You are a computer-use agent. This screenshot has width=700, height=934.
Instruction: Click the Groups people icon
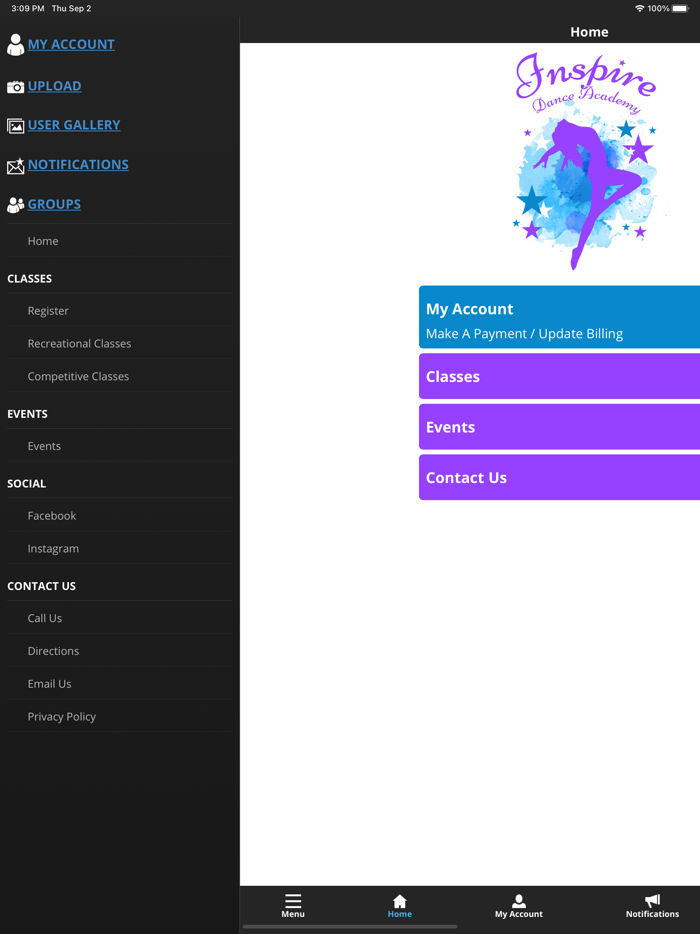tap(15, 205)
